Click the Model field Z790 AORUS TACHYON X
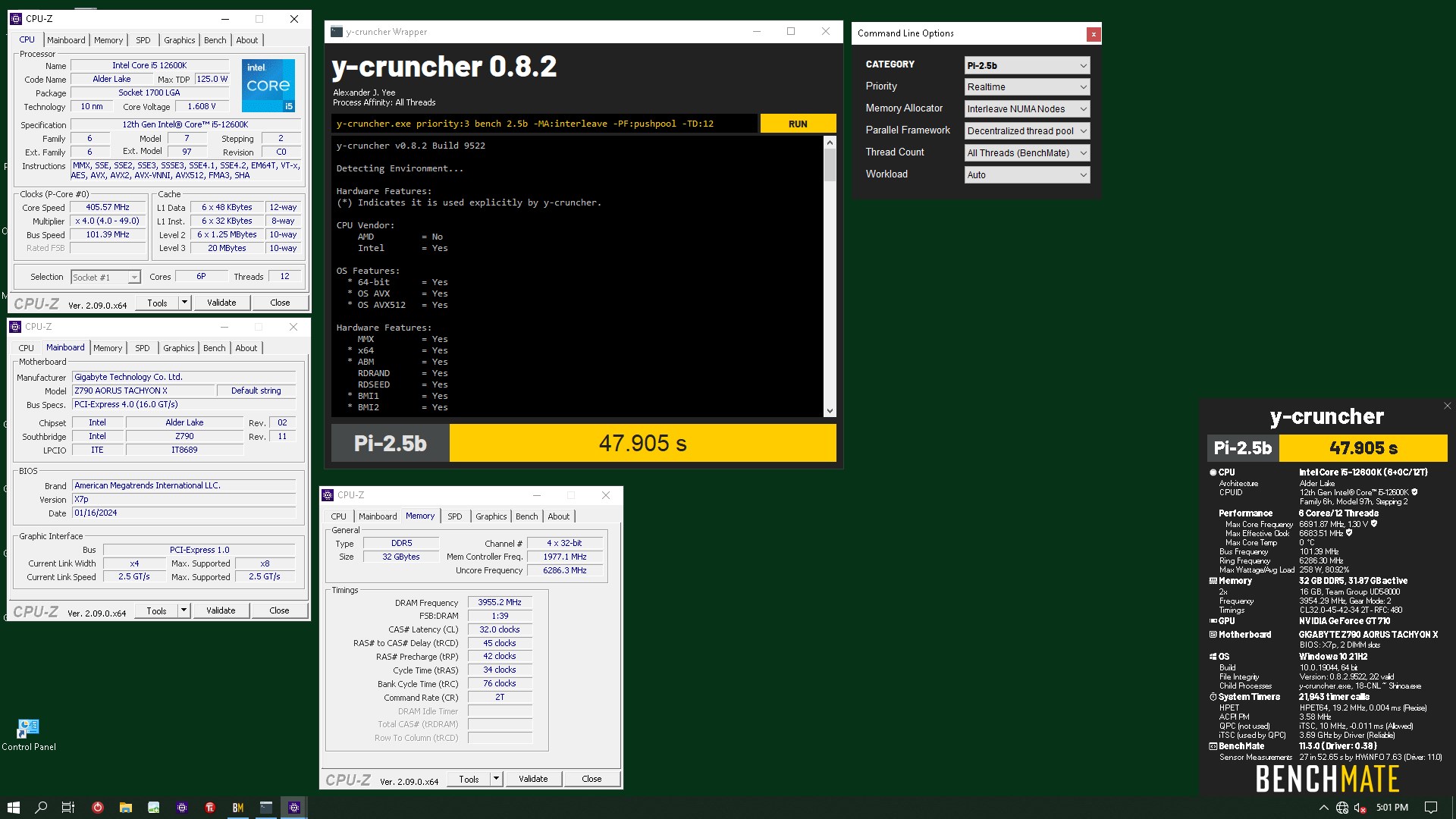 142,391
